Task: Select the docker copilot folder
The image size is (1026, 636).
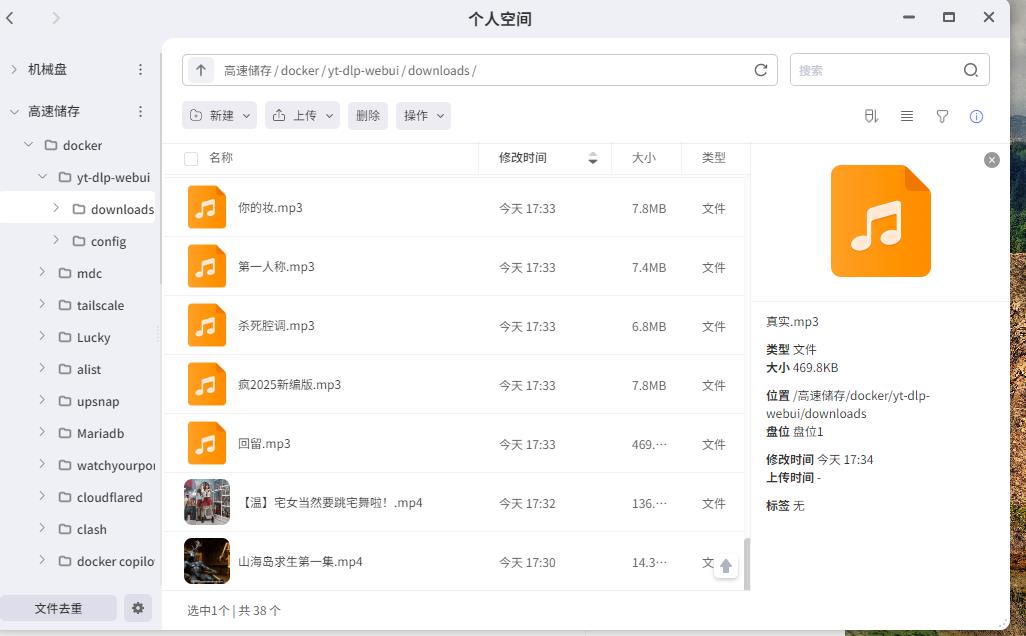Action: coord(115,561)
